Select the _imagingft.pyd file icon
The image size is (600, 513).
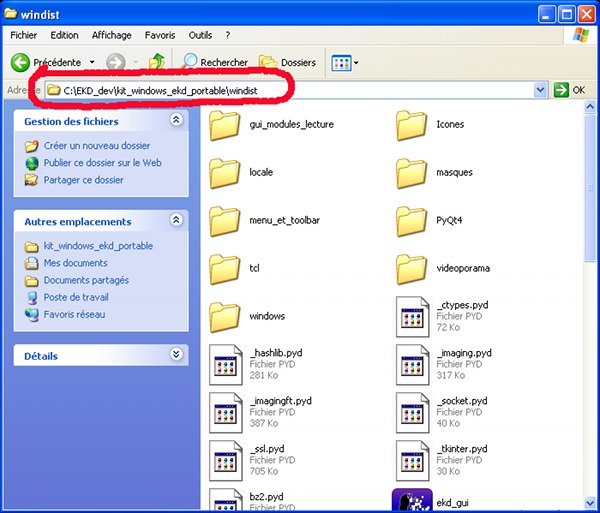click(226, 412)
